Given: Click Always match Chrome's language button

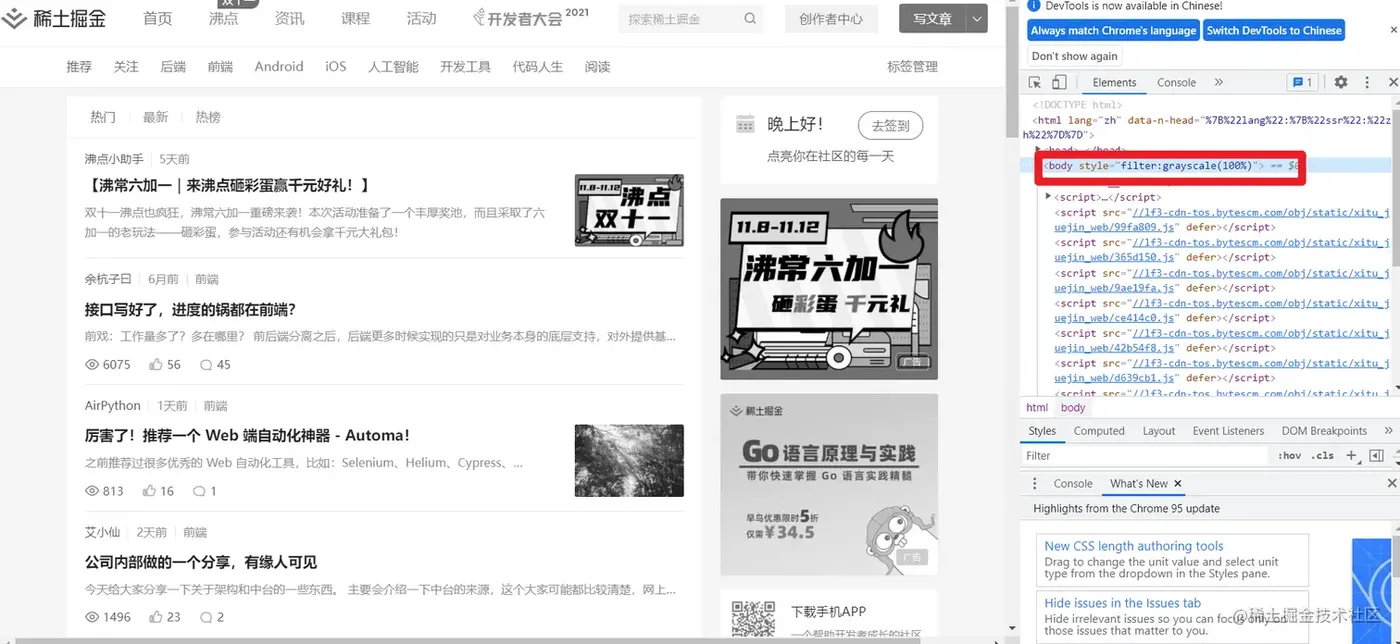Looking at the screenshot, I should pos(1113,30).
